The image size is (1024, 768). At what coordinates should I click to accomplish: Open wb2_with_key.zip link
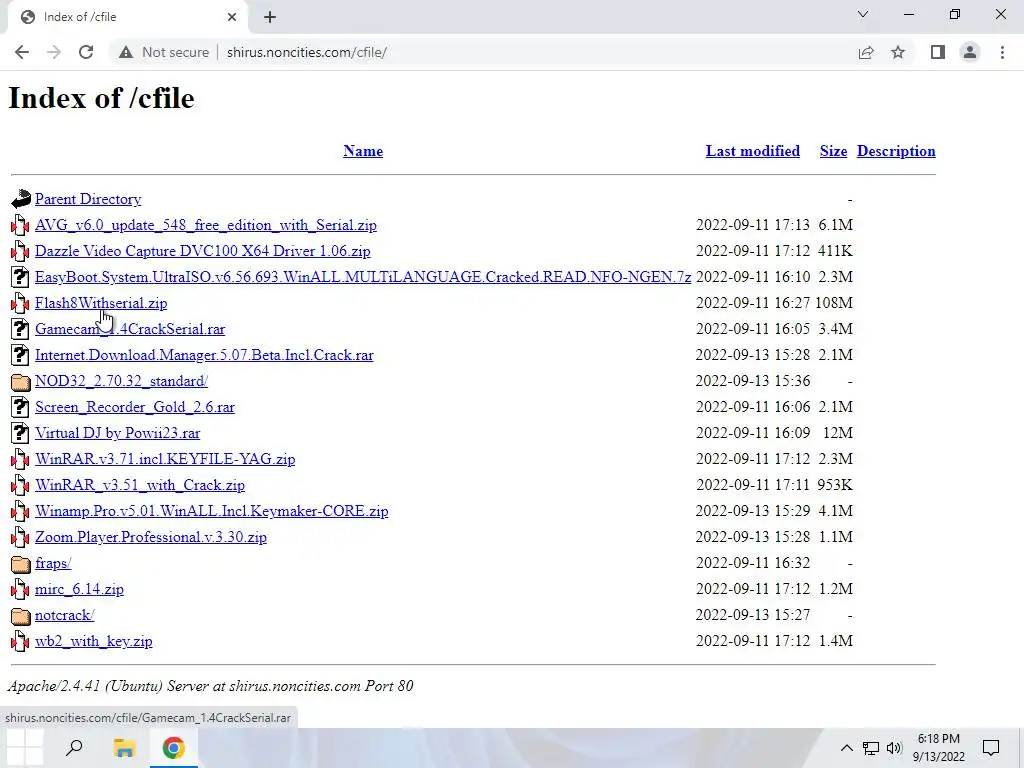click(x=93, y=641)
